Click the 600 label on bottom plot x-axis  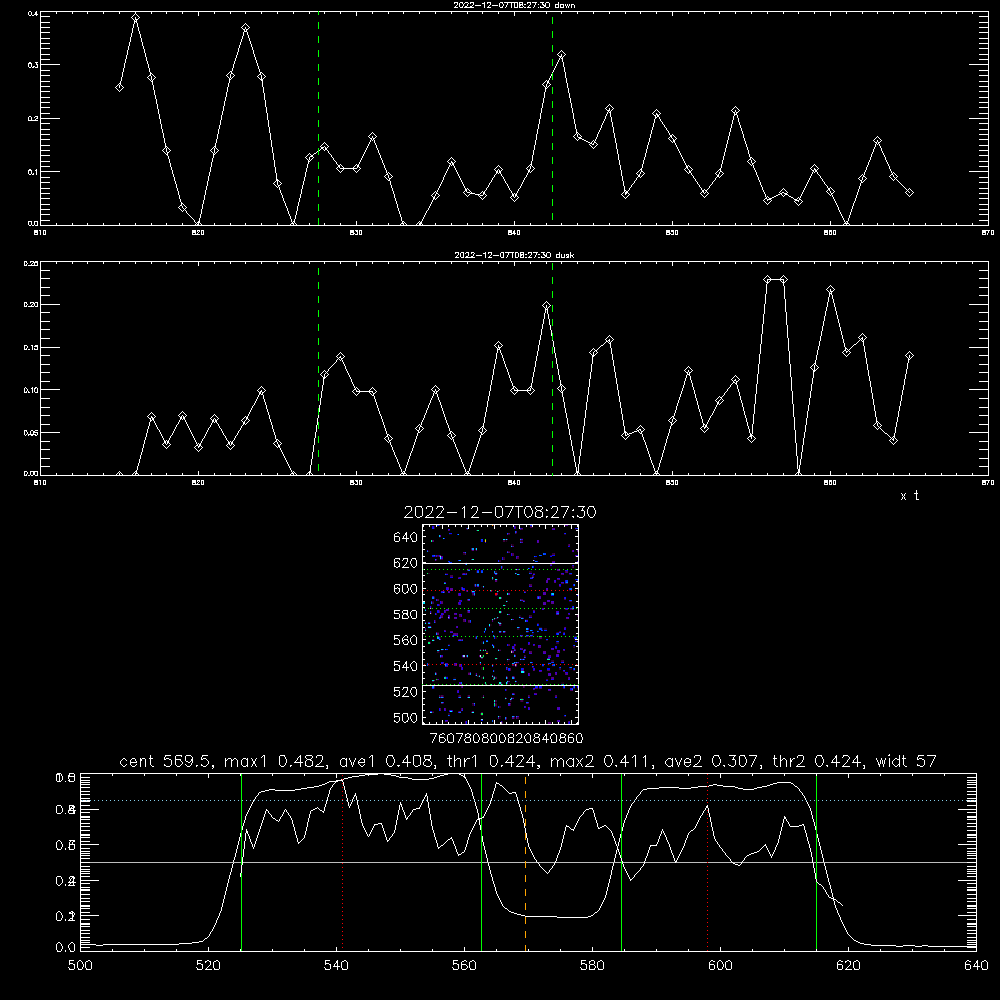(720, 966)
